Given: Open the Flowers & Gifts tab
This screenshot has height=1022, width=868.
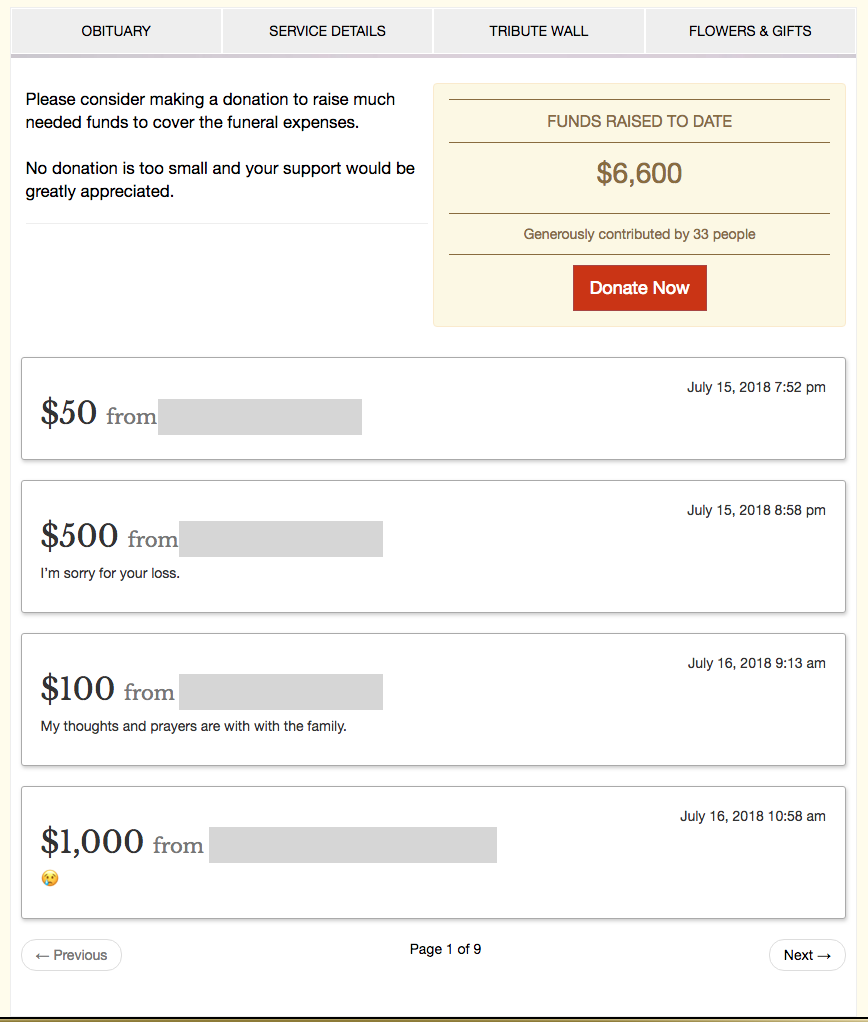Looking at the screenshot, I should coord(750,31).
